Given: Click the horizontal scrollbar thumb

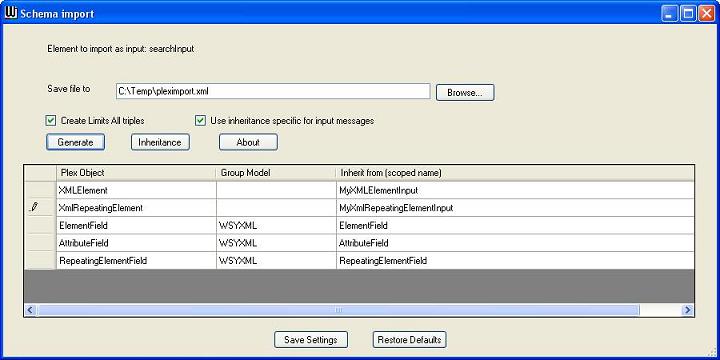Looking at the screenshot, I should click(338, 310).
